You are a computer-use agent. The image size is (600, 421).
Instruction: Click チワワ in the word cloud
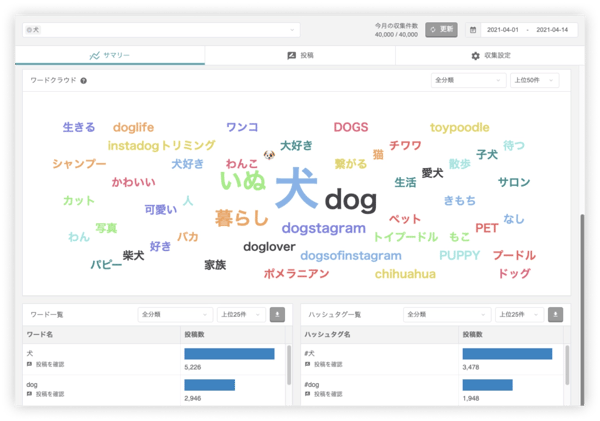coord(405,145)
